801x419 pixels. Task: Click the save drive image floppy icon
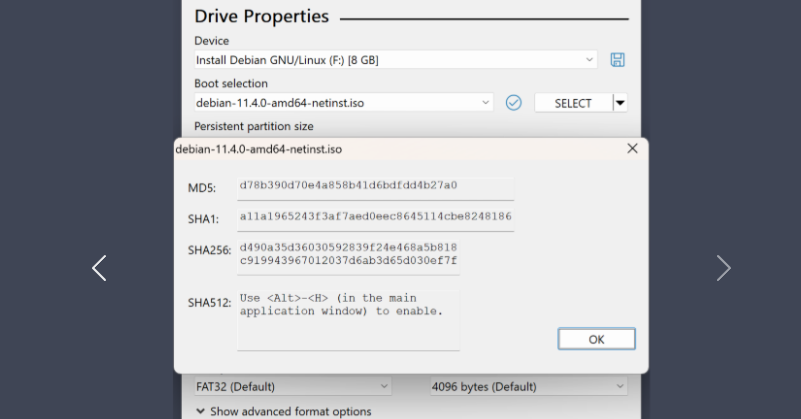coord(617,60)
